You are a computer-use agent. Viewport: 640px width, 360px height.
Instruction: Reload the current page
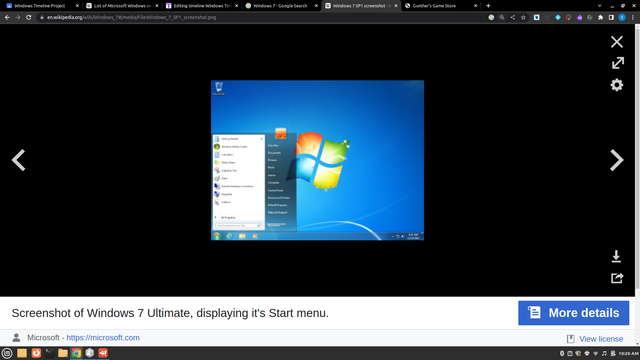[29, 18]
